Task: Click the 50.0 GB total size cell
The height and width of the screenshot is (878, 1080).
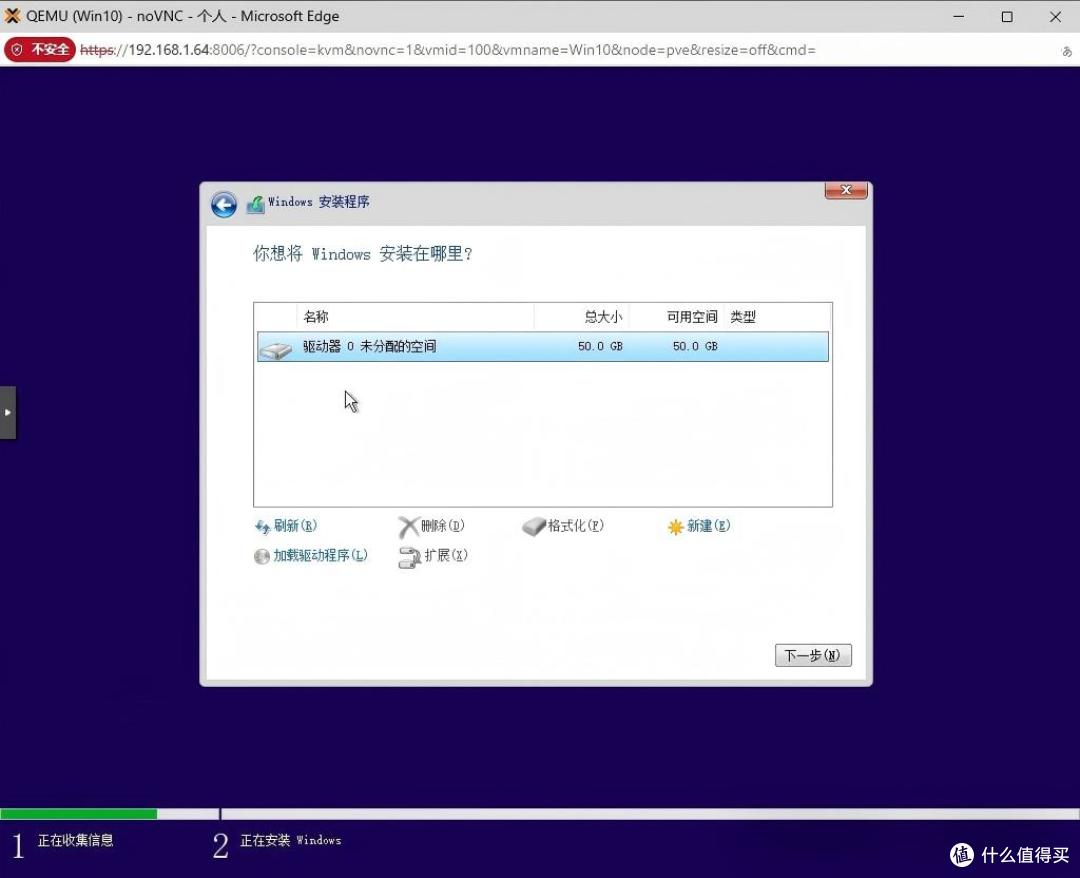Action: click(600, 346)
